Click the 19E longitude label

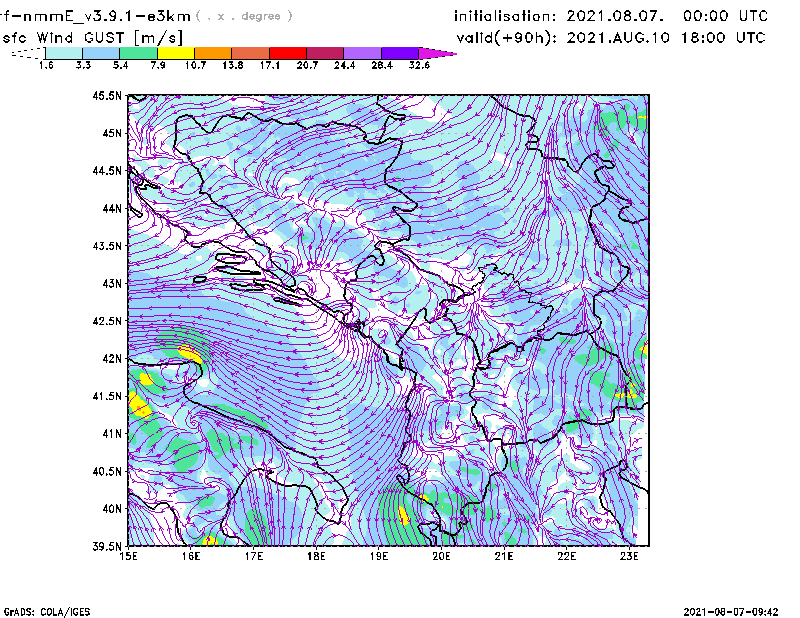(x=379, y=556)
